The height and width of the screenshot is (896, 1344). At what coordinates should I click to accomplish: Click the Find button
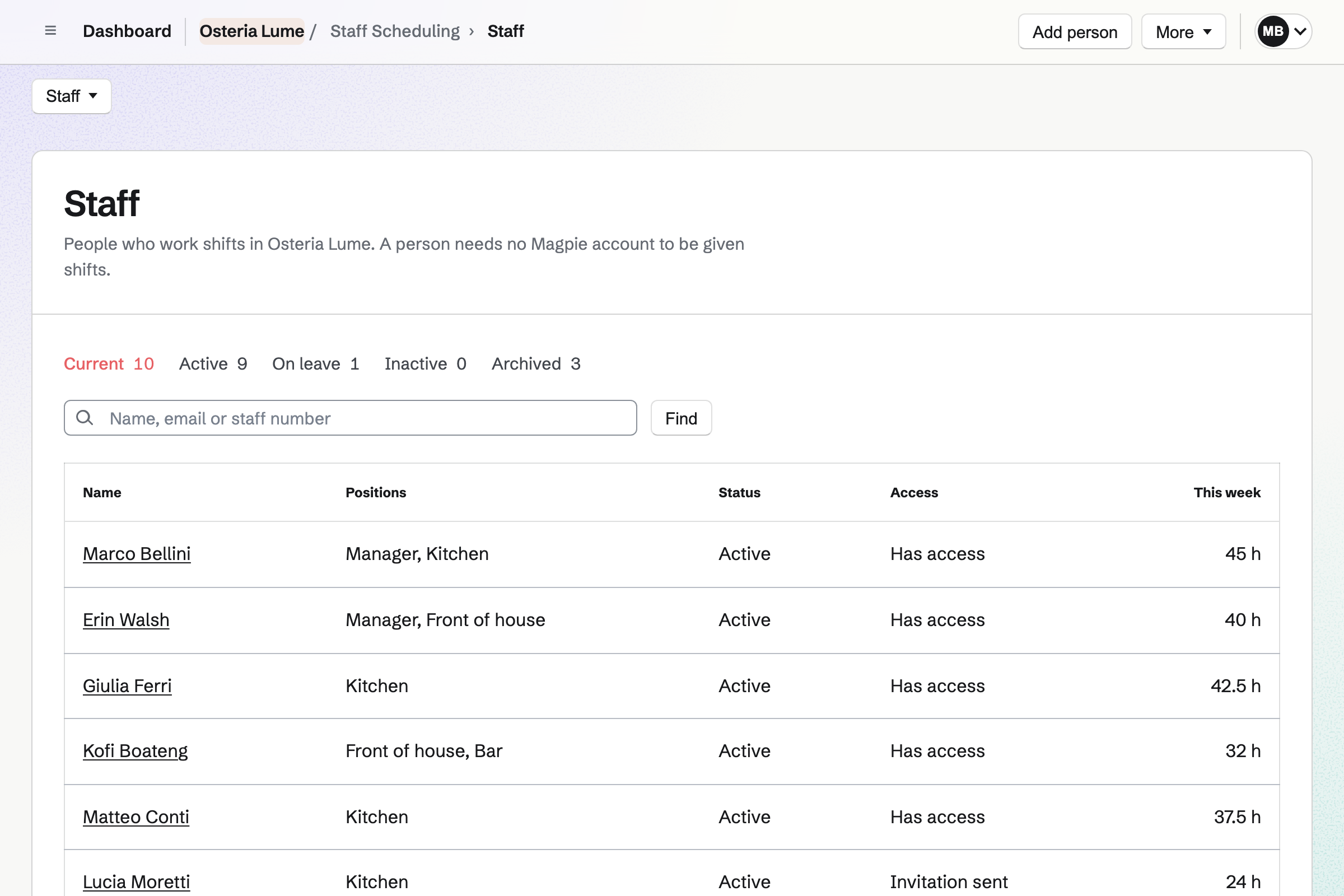(681, 418)
